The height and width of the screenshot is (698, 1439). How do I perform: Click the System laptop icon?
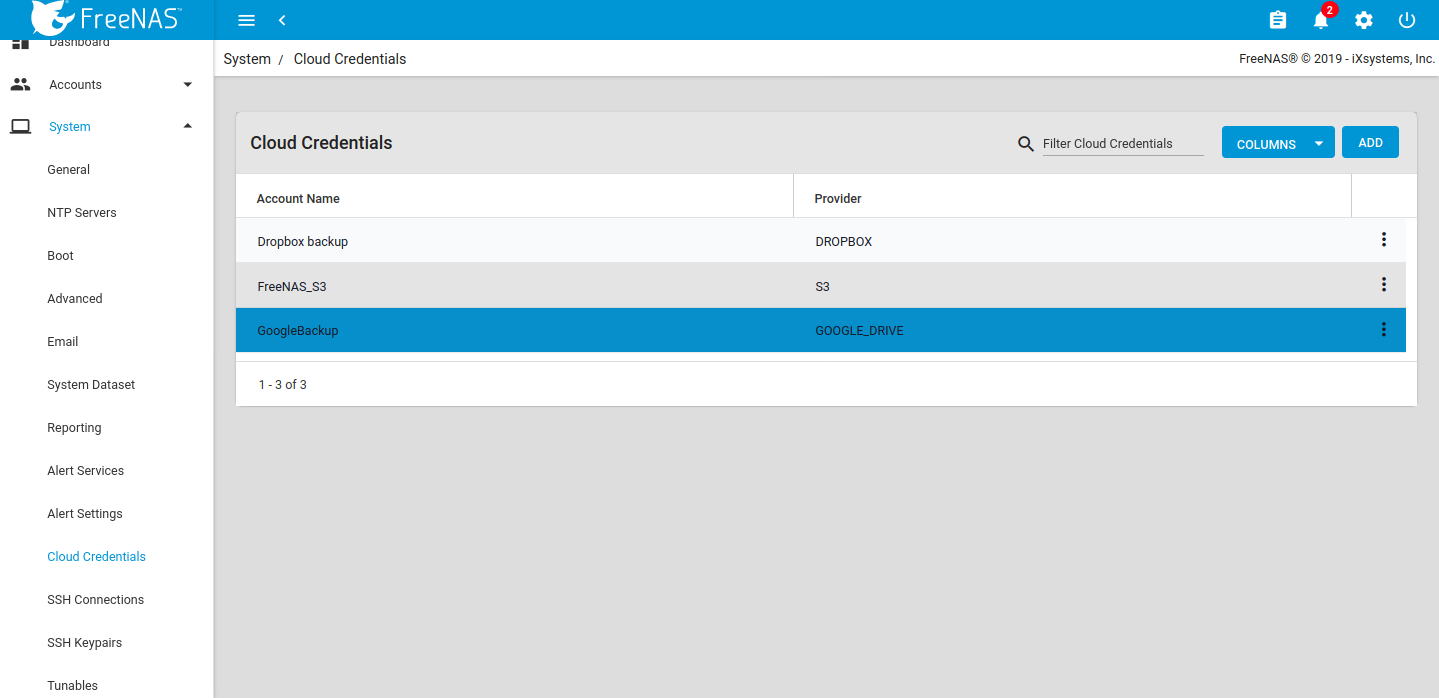pyautogui.click(x=20, y=127)
